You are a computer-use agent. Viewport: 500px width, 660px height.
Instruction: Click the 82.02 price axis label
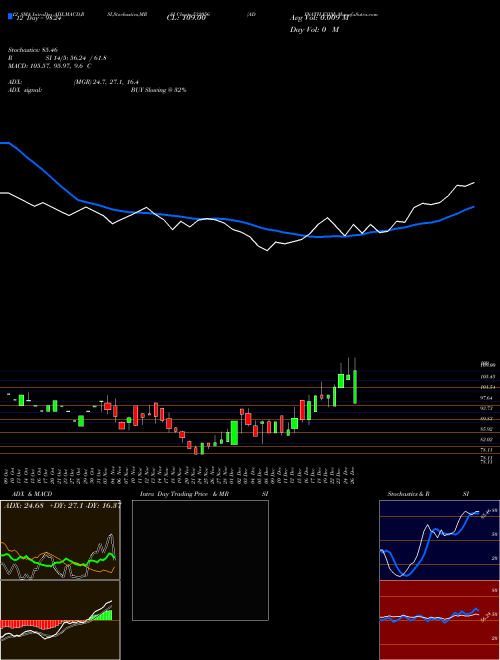point(487,439)
